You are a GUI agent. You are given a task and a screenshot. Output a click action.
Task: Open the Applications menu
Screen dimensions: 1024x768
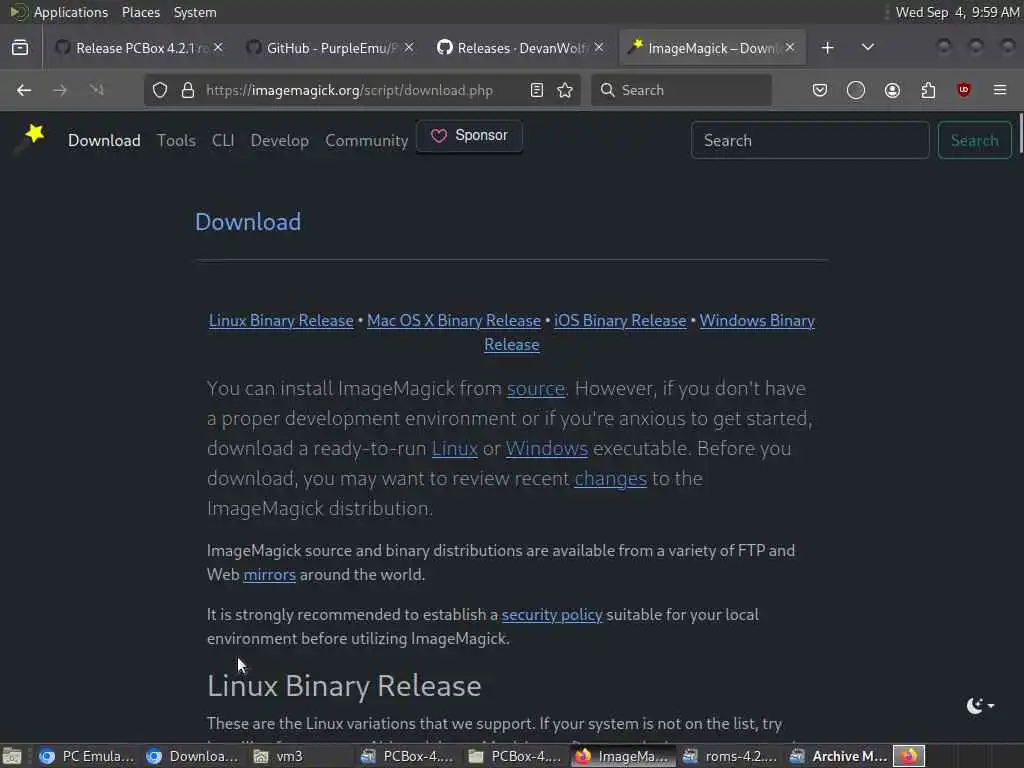coord(71,12)
